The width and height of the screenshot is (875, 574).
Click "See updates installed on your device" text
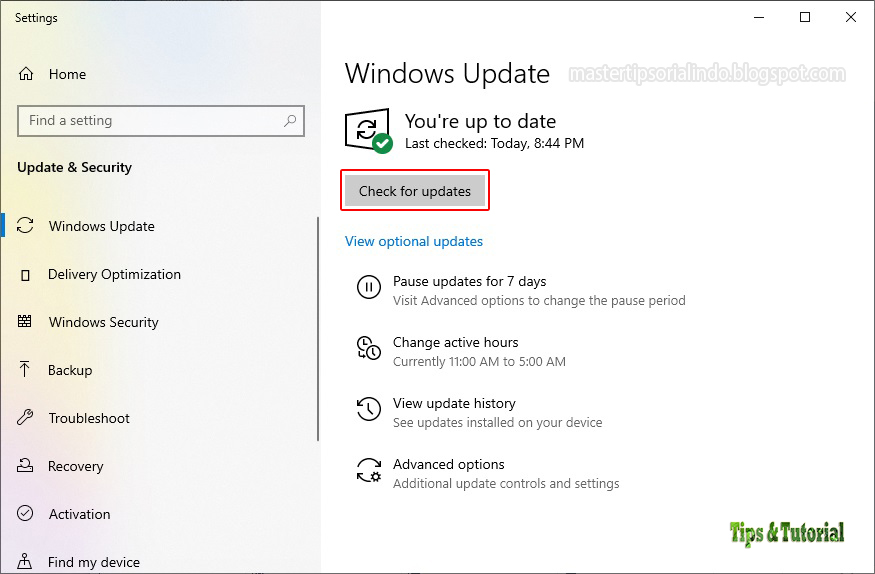(498, 422)
